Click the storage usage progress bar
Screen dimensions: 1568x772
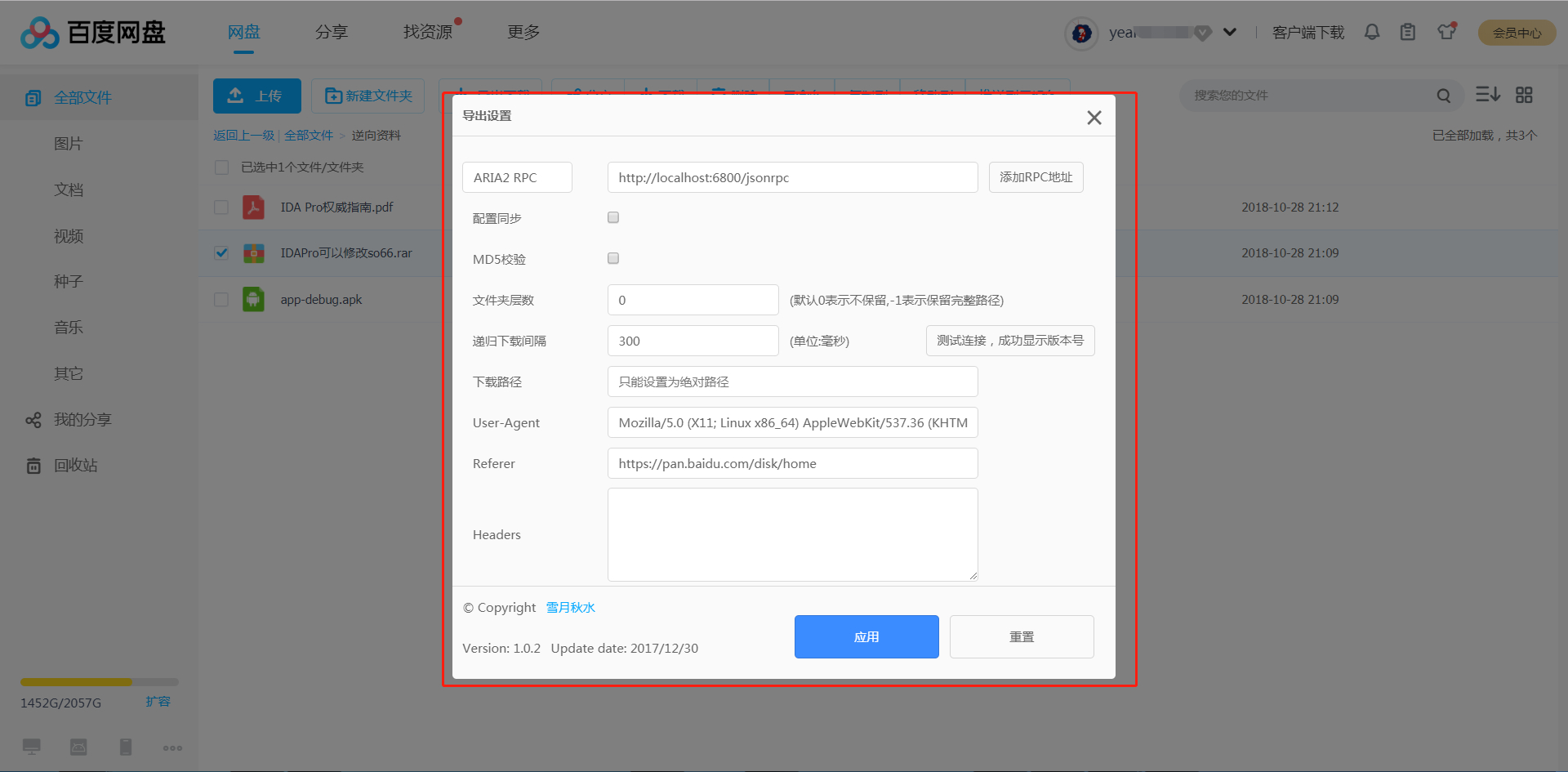coord(100,681)
